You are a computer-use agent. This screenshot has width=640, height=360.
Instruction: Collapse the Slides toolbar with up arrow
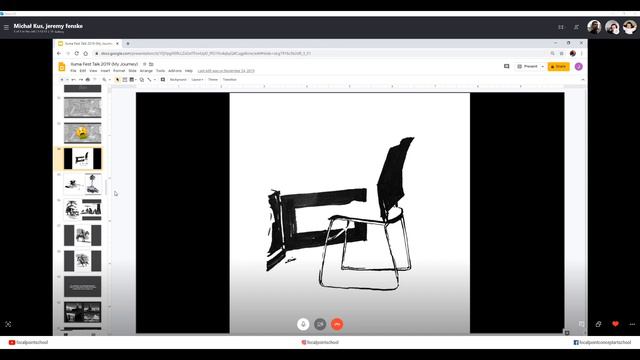pos(582,80)
